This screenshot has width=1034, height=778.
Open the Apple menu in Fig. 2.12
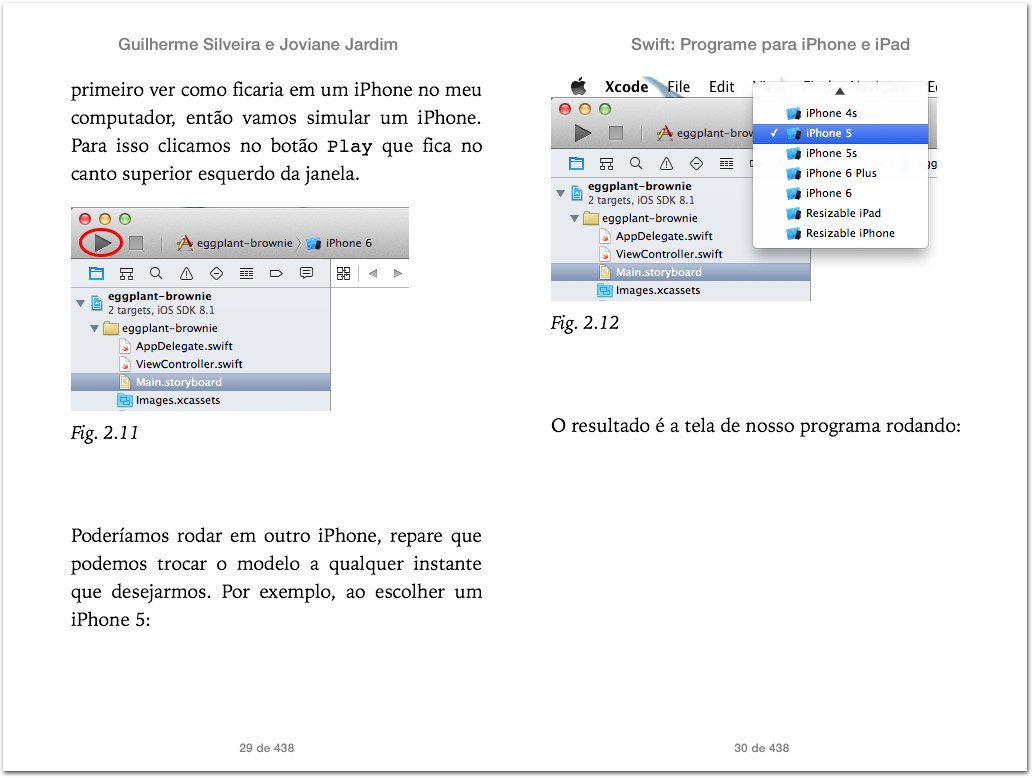[578, 86]
